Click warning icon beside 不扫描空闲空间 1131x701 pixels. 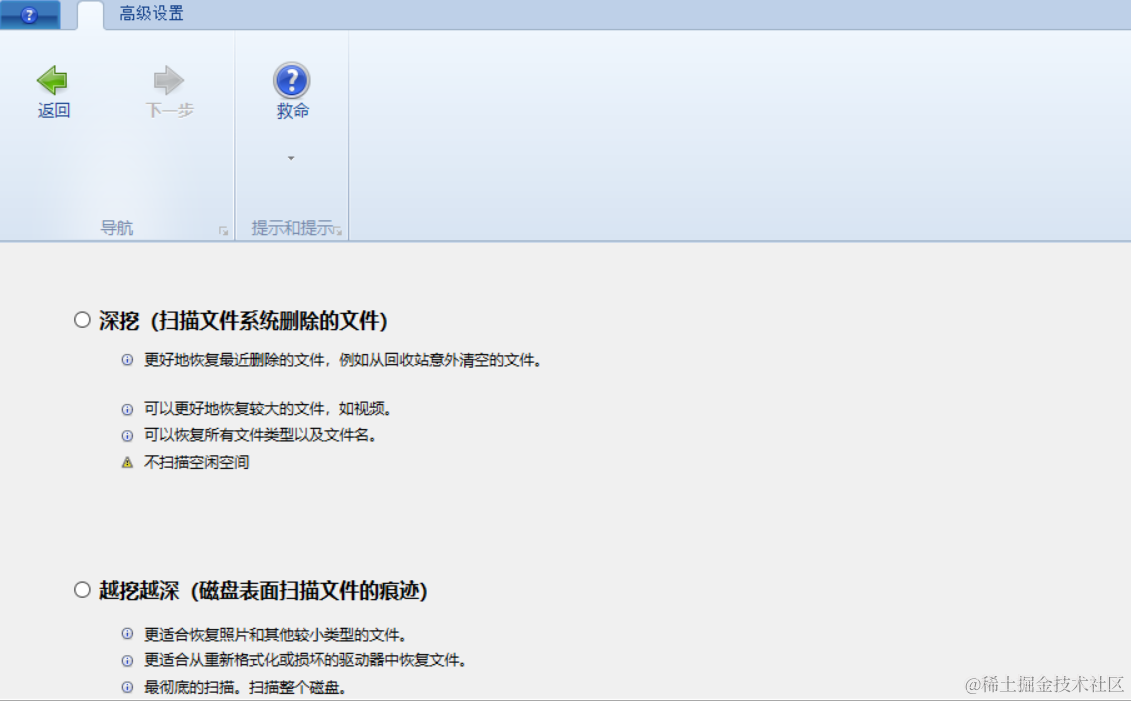pyautogui.click(x=127, y=462)
